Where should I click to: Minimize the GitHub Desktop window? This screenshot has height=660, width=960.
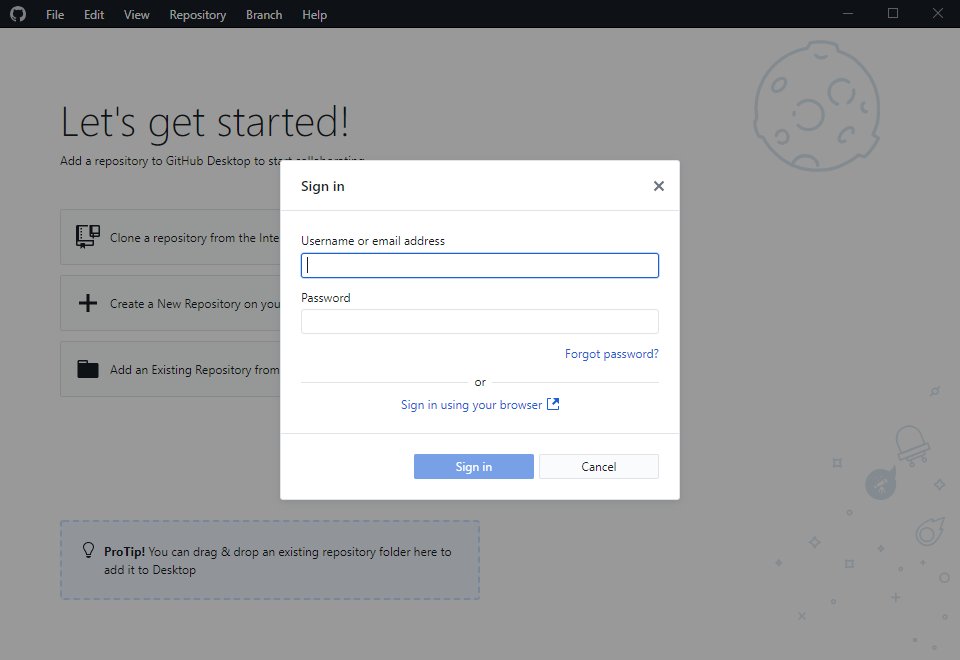tap(848, 13)
